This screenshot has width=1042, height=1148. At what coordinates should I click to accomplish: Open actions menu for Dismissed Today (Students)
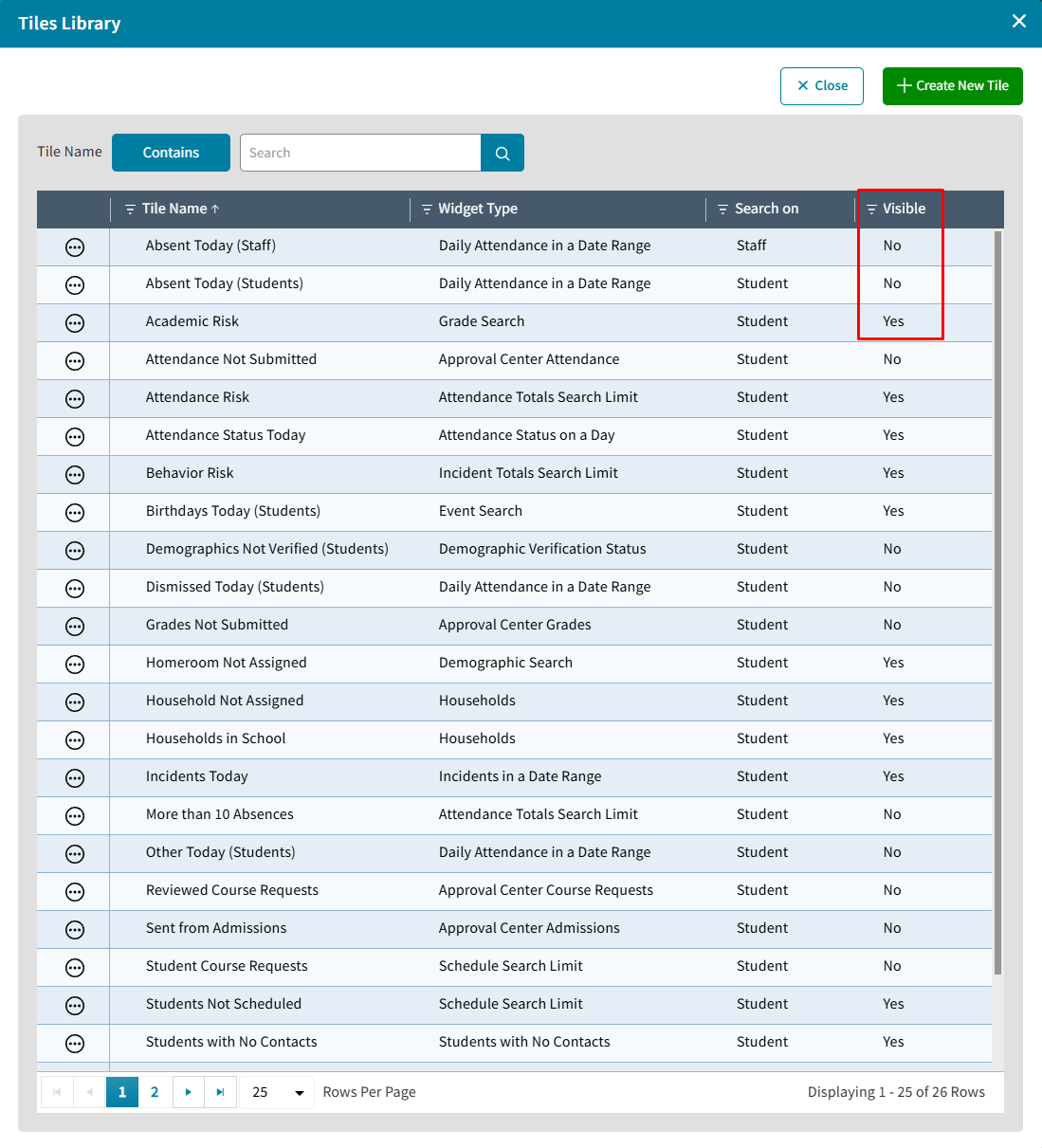click(x=75, y=589)
